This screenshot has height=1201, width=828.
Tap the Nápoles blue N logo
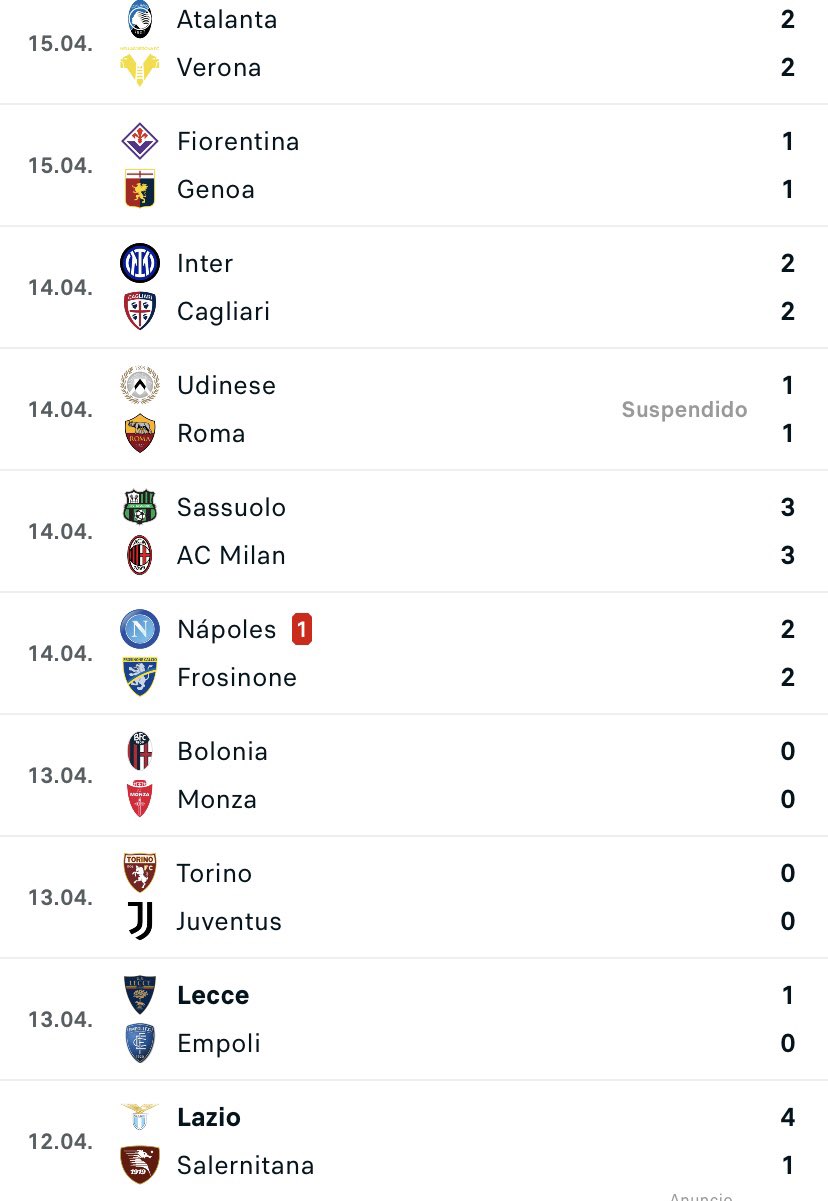pyautogui.click(x=140, y=629)
